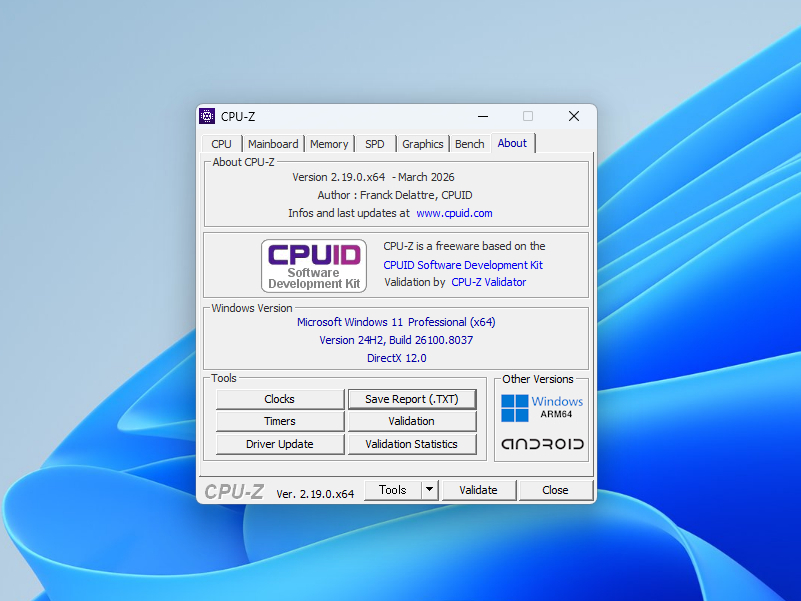Image resolution: width=801 pixels, height=601 pixels.
Task: Switch to the CPU tab
Action: click(220, 143)
